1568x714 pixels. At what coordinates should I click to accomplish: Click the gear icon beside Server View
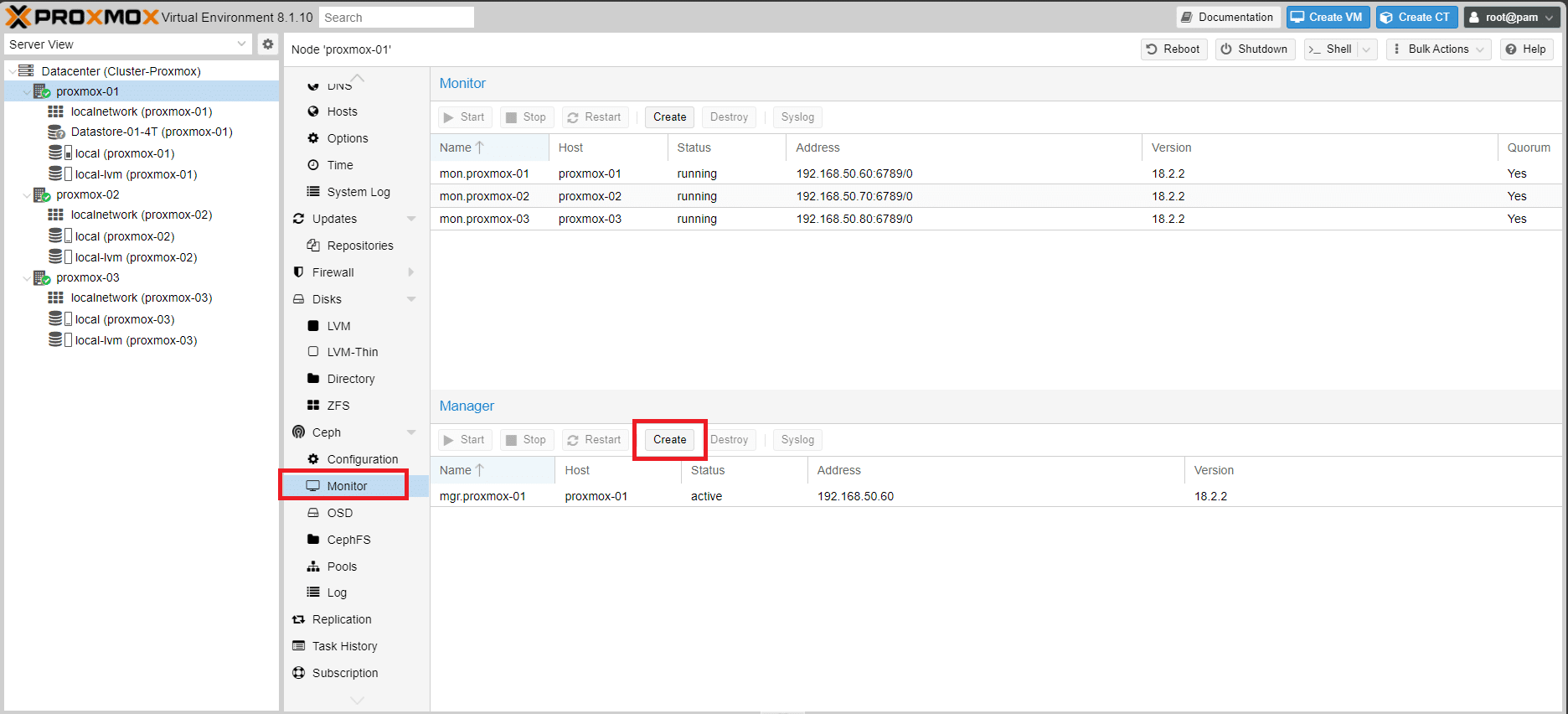point(267,44)
